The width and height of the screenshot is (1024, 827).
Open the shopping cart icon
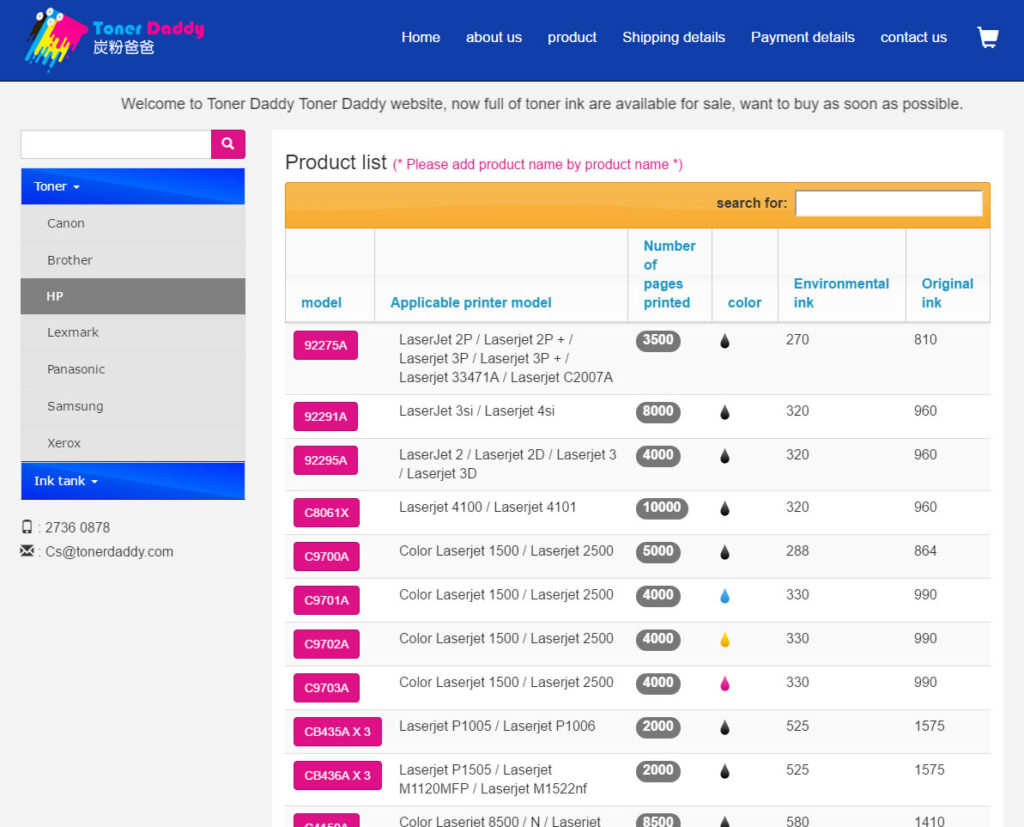tap(987, 38)
